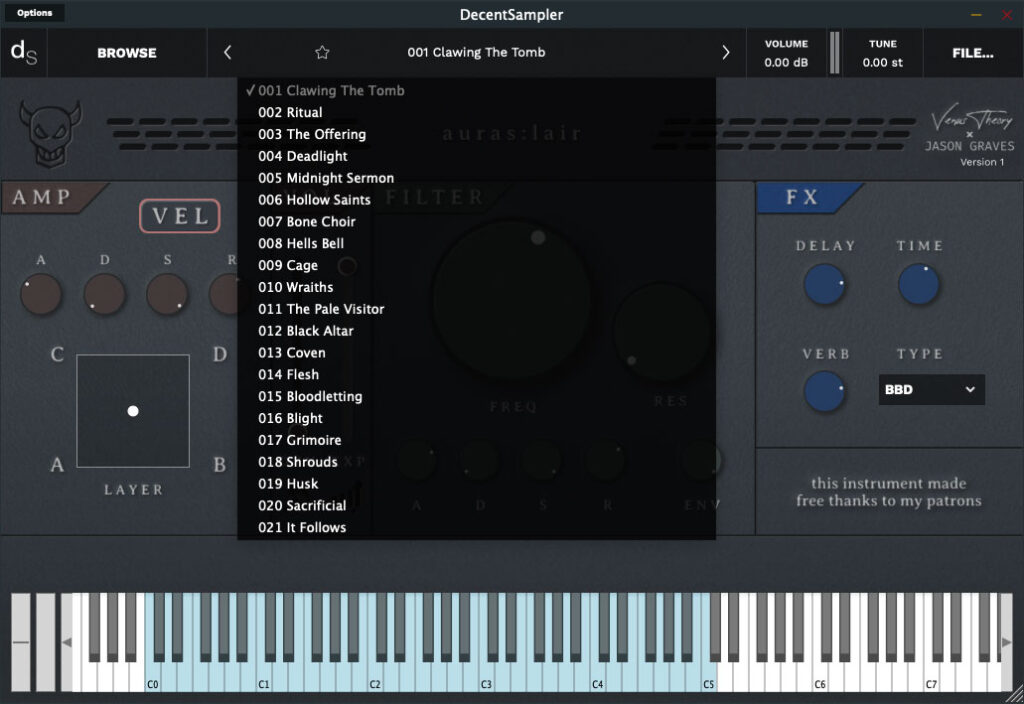
Task: Play the C0 key on keyboard
Action: [152, 679]
